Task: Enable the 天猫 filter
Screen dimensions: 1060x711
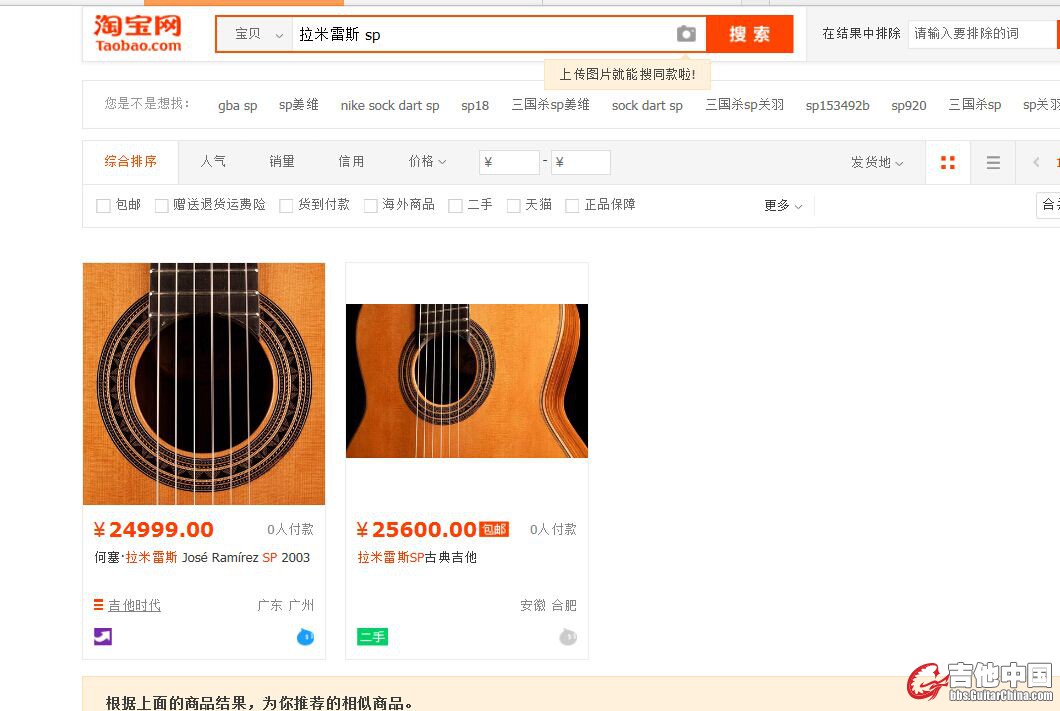Action: tap(514, 205)
